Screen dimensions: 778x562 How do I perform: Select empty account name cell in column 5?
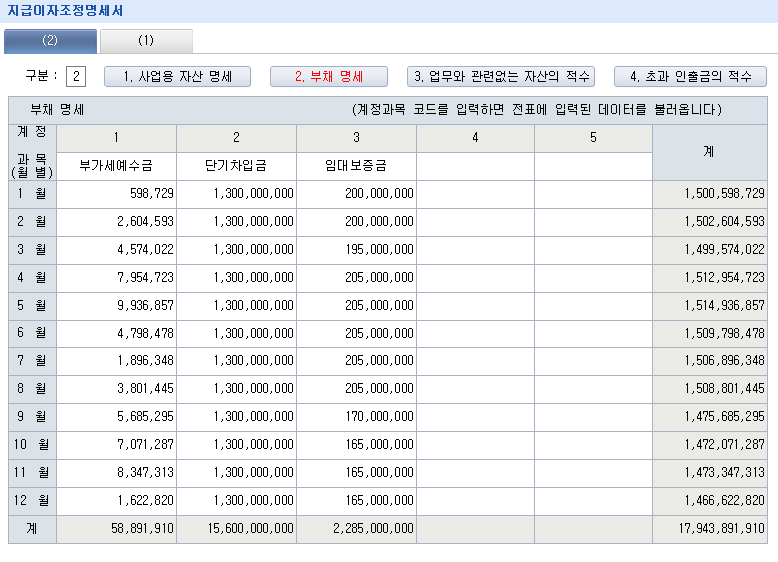[593, 166]
